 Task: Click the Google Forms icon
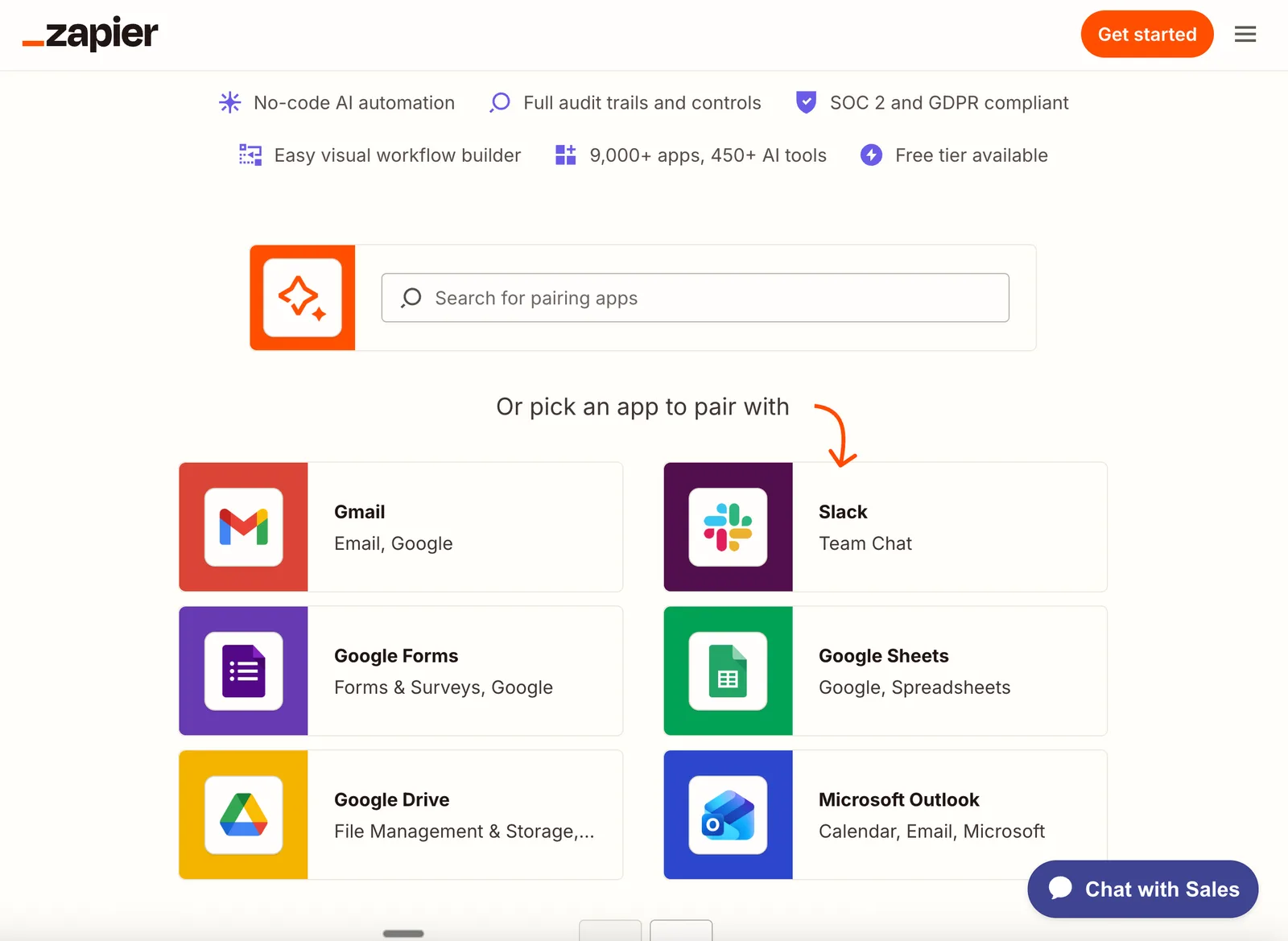(243, 671)
